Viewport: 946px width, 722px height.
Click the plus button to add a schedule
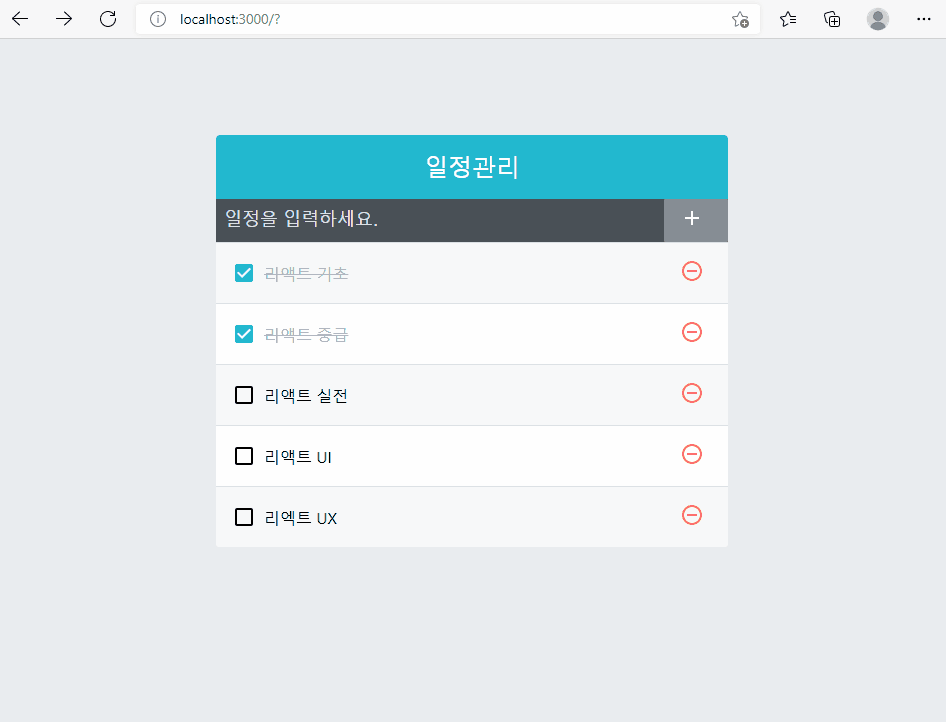click(696, 220)
